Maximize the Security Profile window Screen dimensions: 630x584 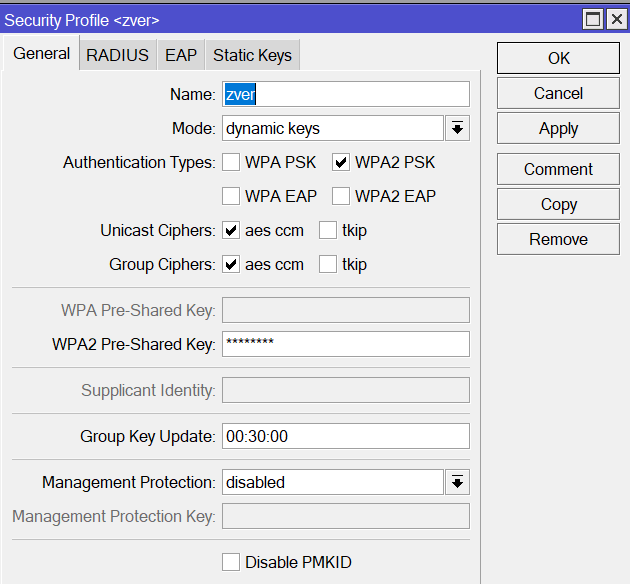click(593, 19)
